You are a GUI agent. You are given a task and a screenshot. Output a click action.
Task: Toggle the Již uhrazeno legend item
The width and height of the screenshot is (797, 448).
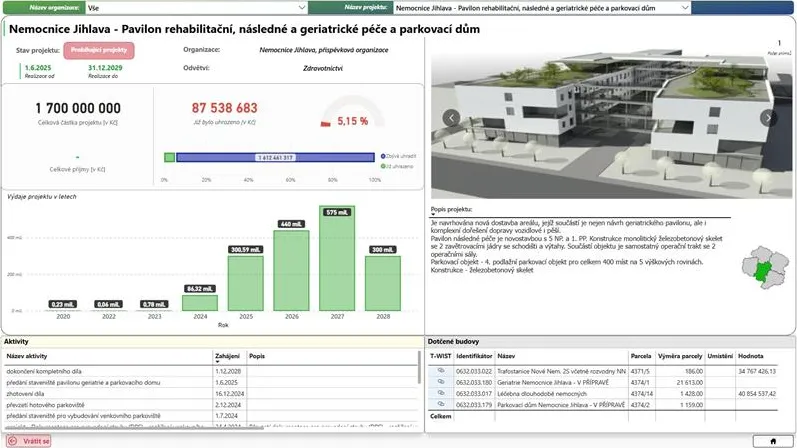(x=398, y=165)
